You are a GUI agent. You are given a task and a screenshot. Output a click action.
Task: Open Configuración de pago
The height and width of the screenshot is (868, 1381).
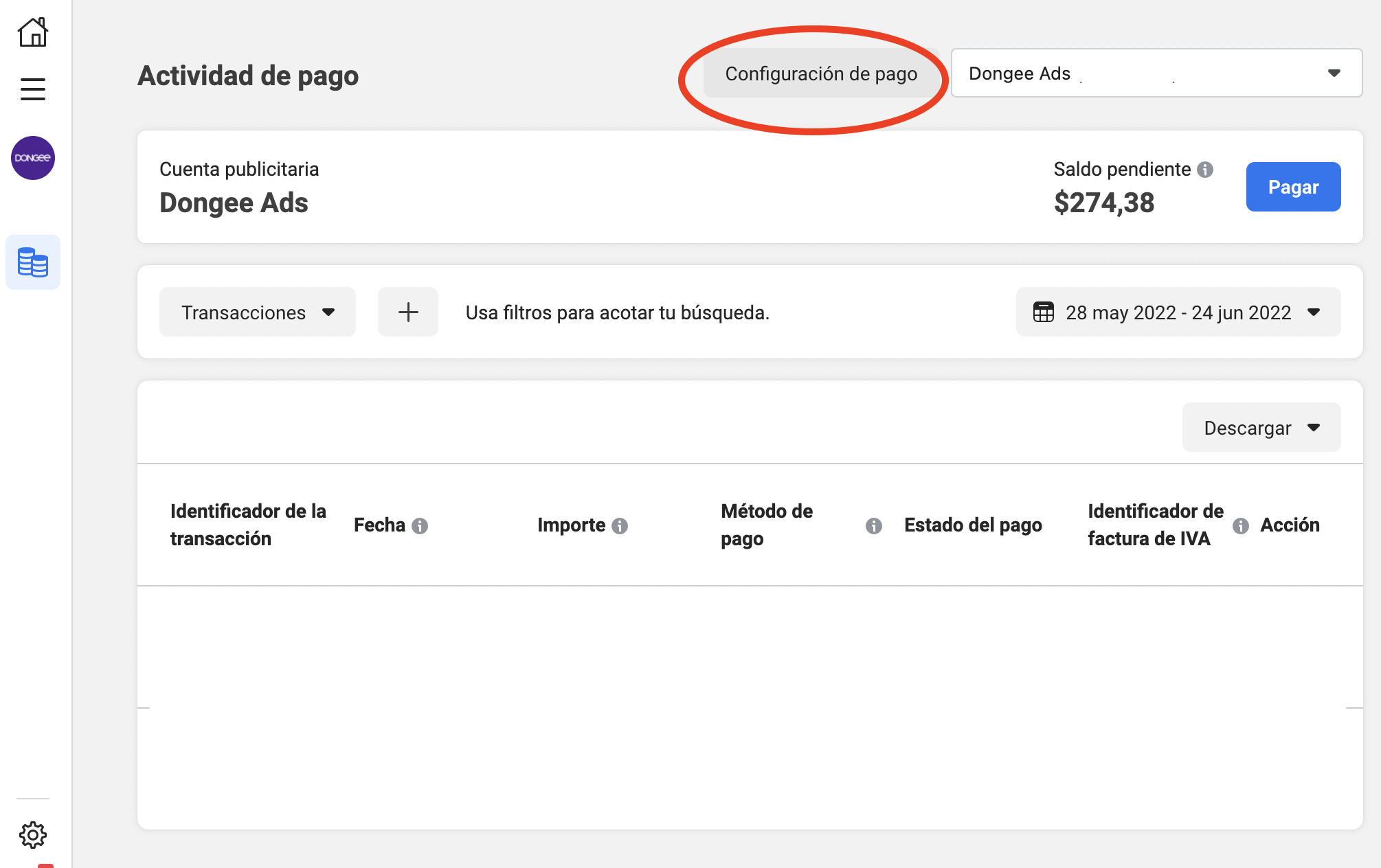point(821,73)
